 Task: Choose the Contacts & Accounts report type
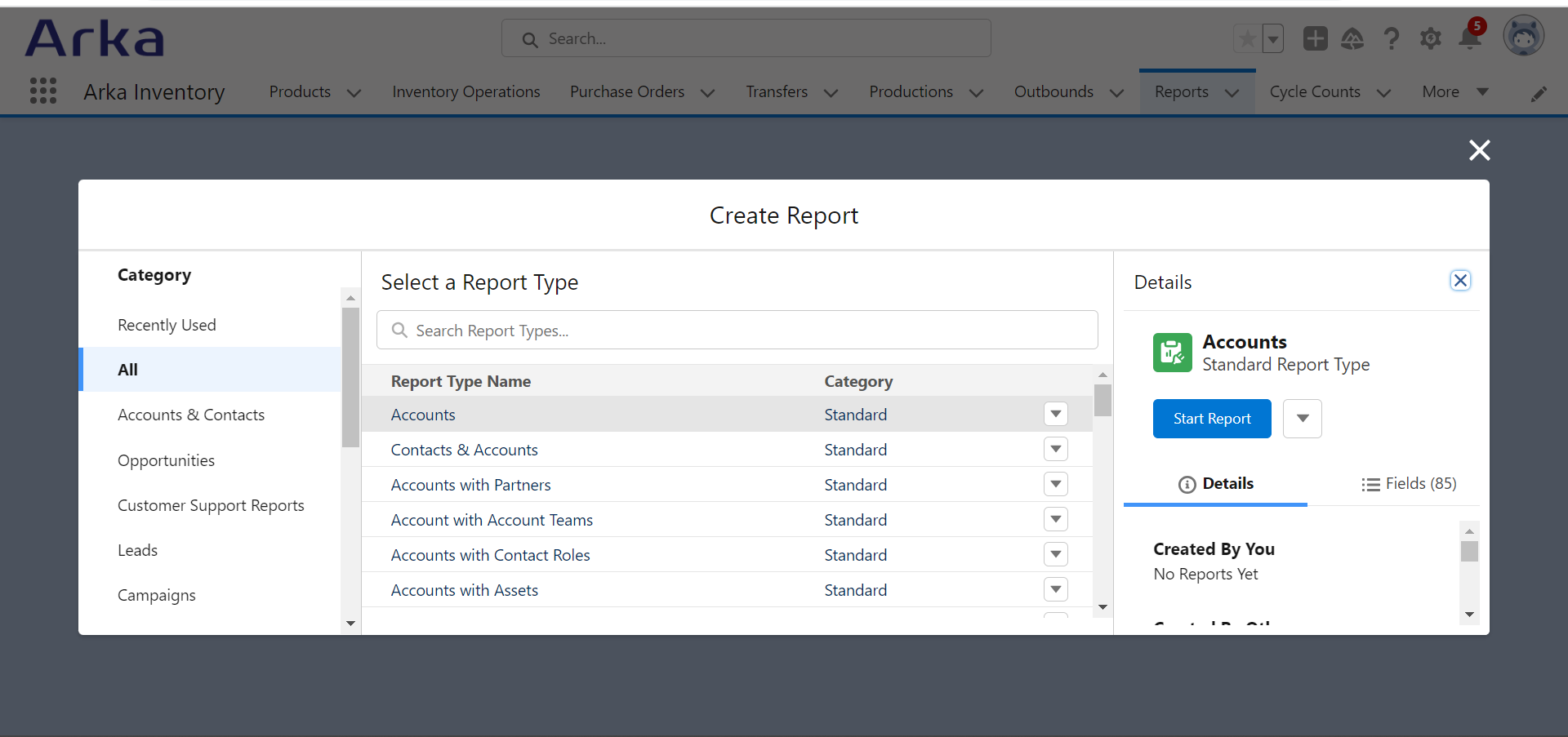pos(464,450)
